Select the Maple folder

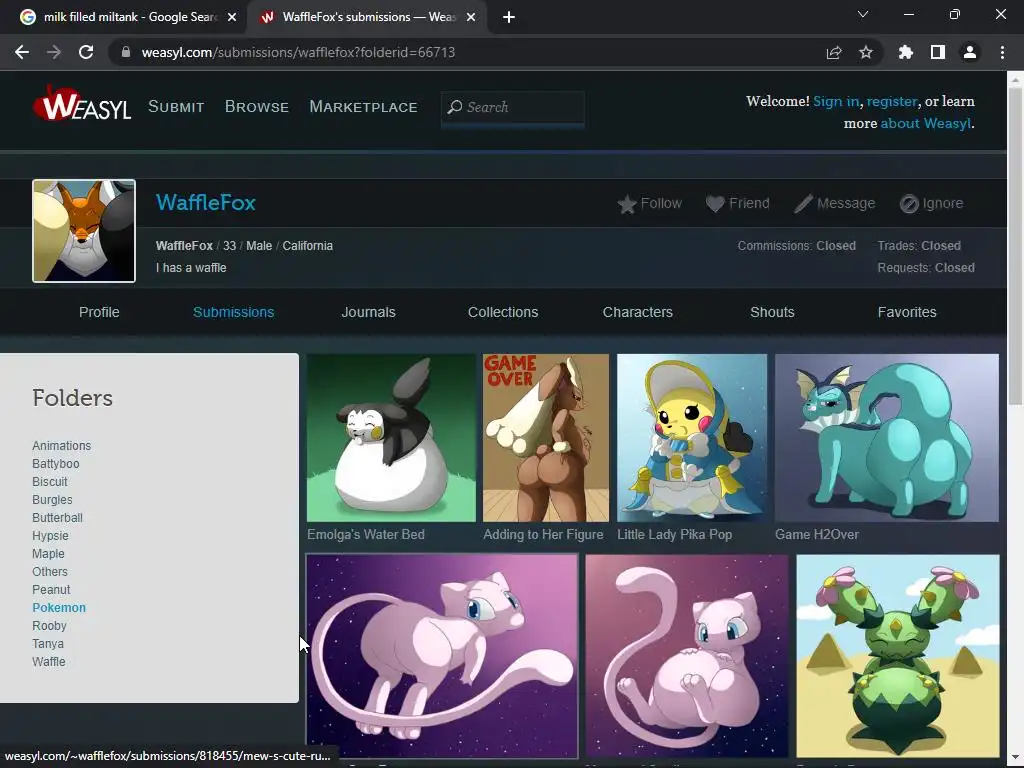(48, 554)
